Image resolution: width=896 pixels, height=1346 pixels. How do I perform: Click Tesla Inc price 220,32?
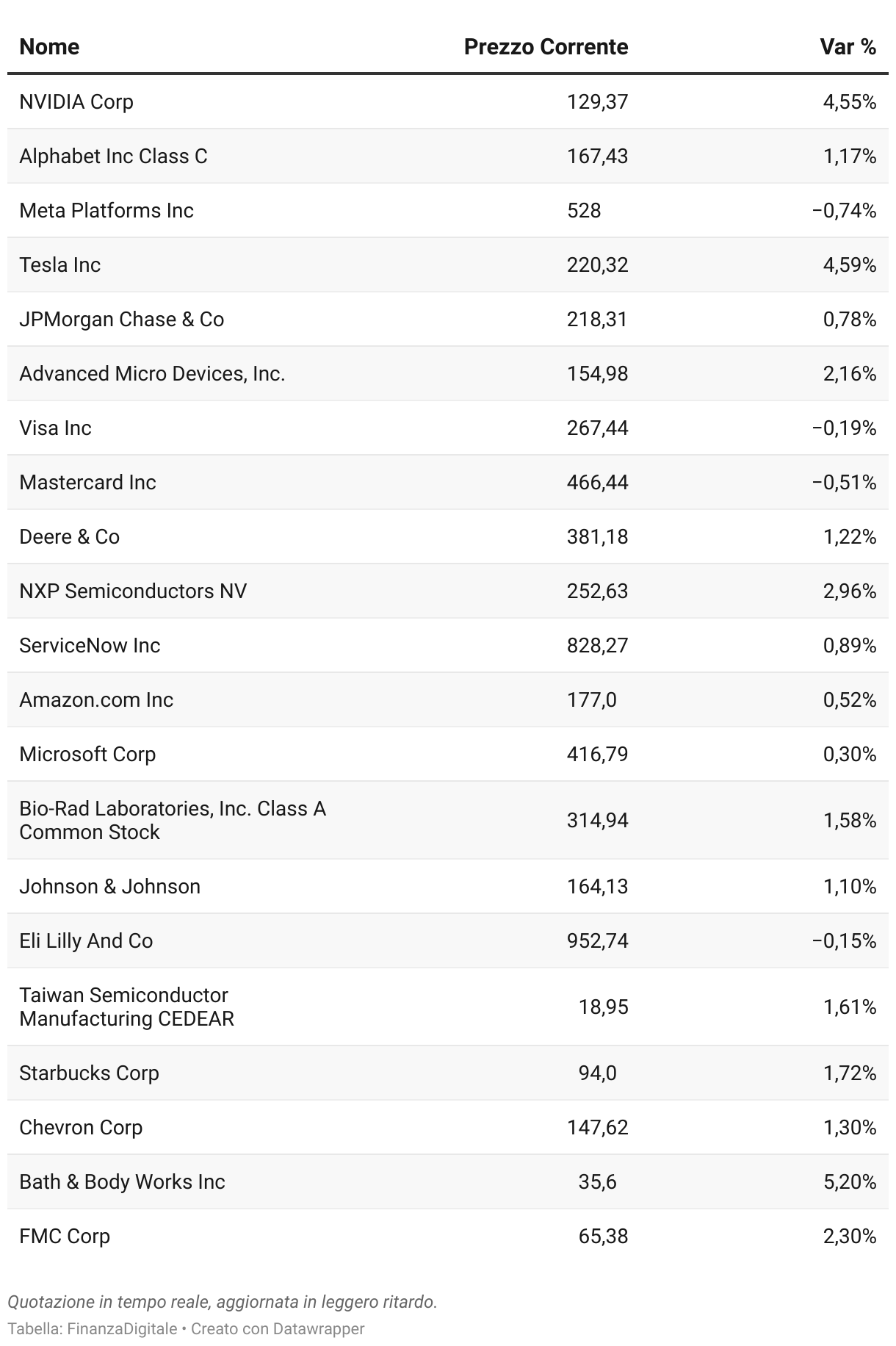(x=597, y=264)
